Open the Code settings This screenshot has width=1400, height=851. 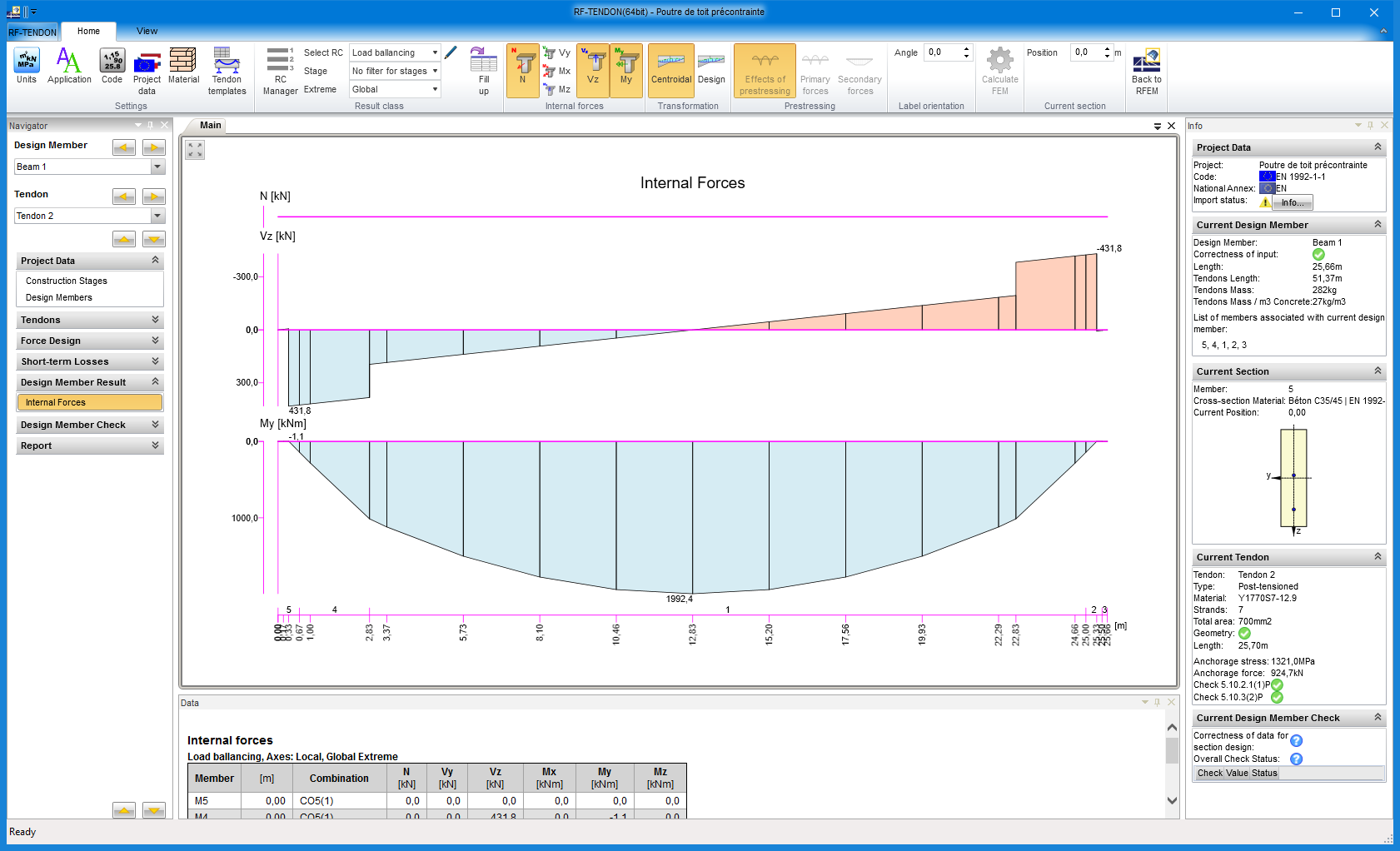pyautogui.click(x=112, y=66)
